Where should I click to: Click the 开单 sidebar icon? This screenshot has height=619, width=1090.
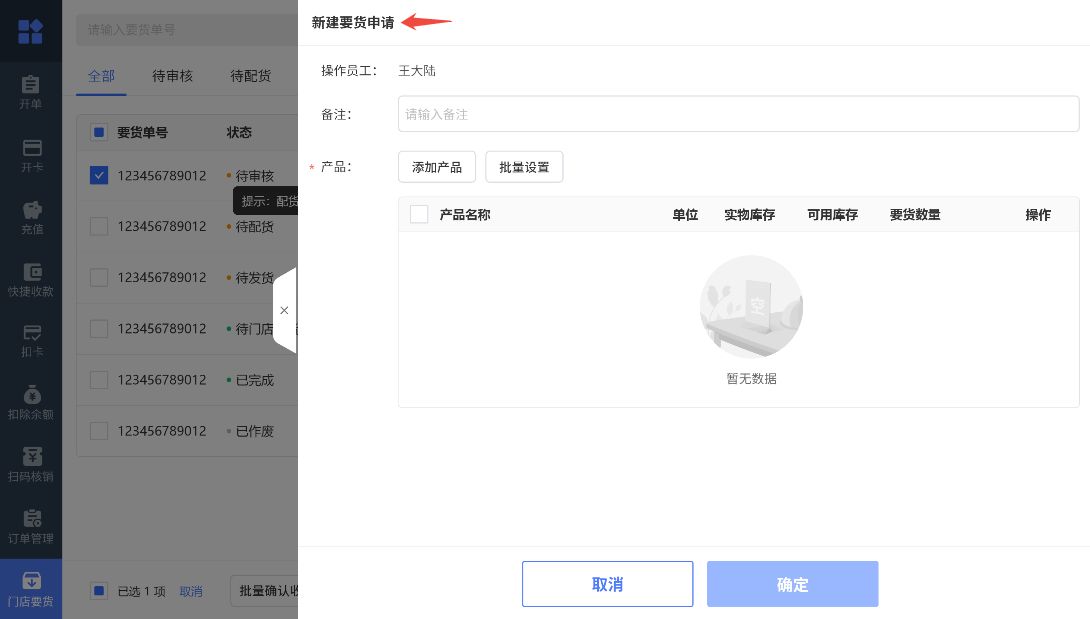[30, 86]
